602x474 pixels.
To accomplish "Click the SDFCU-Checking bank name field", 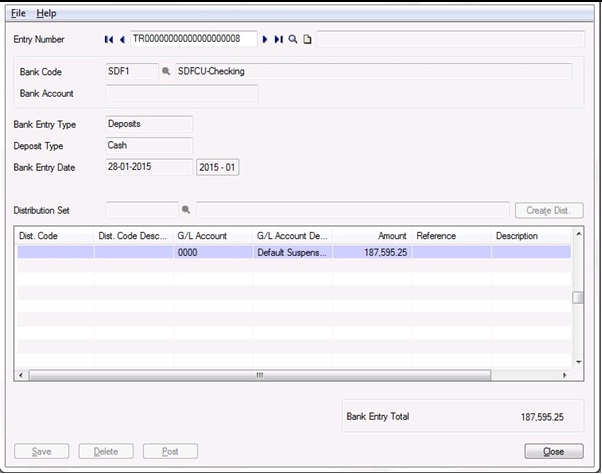I will point(374,71).
